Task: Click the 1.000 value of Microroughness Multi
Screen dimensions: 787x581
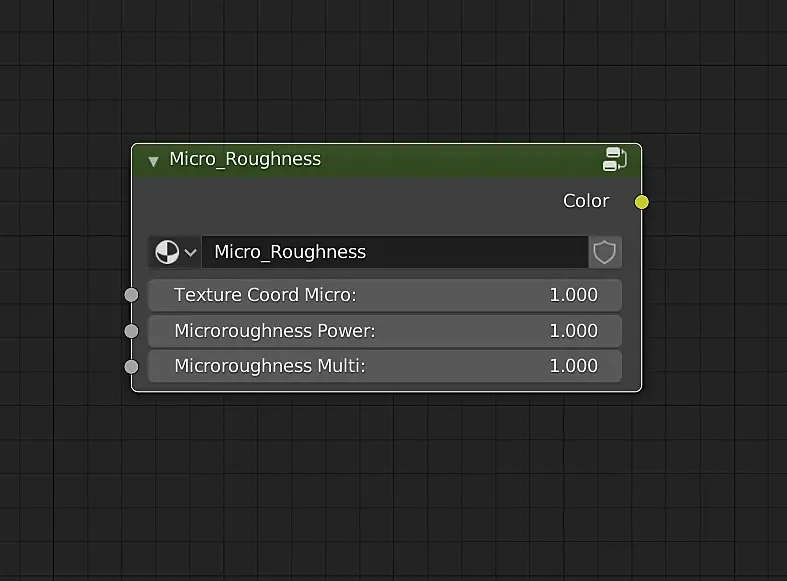Action: (573, 366)
